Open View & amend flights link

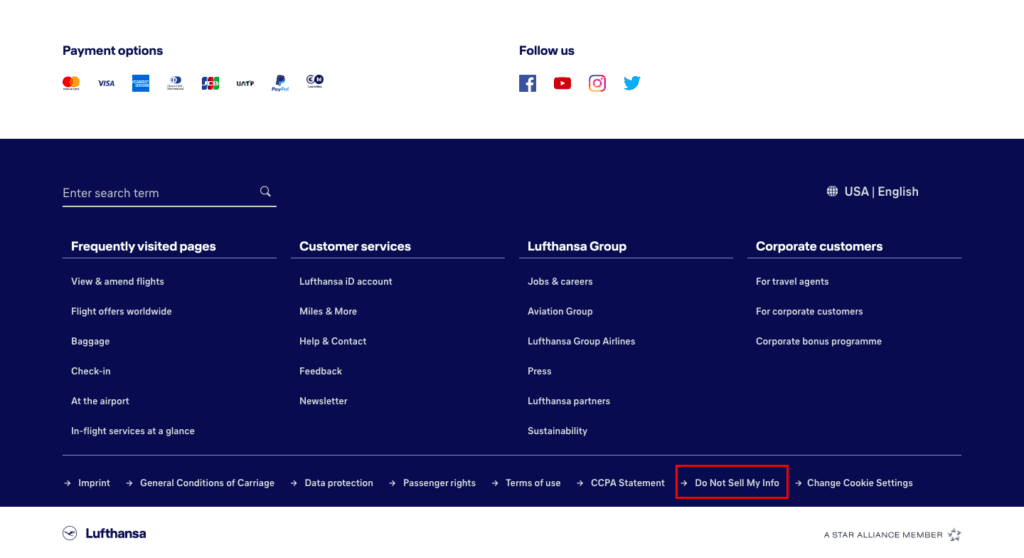pos(118,282)
